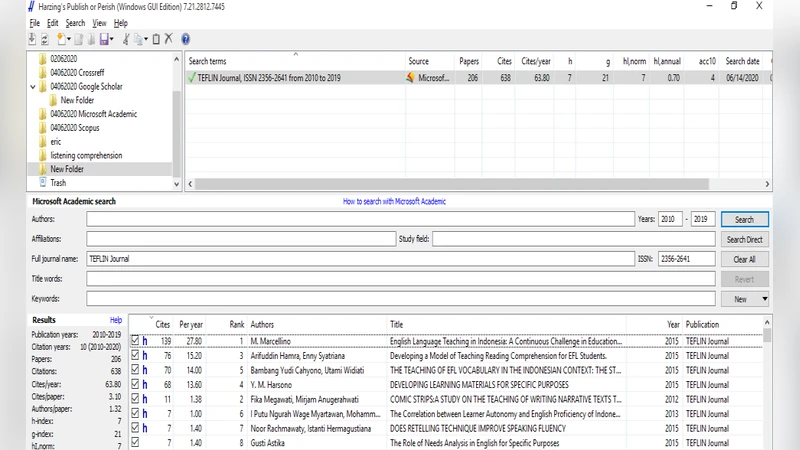Screen dimensions: 800x450
Task: Open How to search with Microsoft Academic link
Action: coord(394,201)
